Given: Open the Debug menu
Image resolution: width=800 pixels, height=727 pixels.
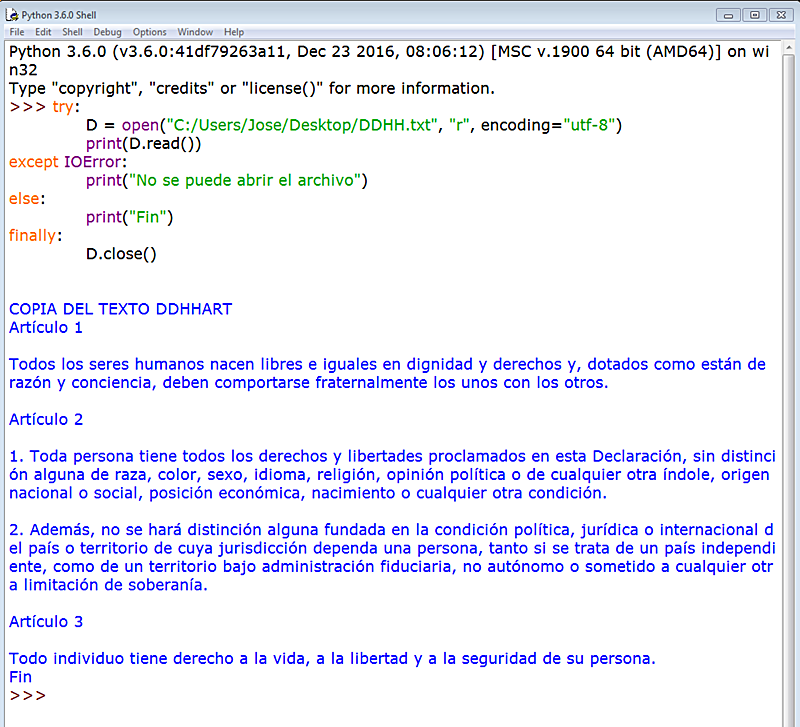Looking at the screenshot, I should pyautogui.click(x=105, y=32).
